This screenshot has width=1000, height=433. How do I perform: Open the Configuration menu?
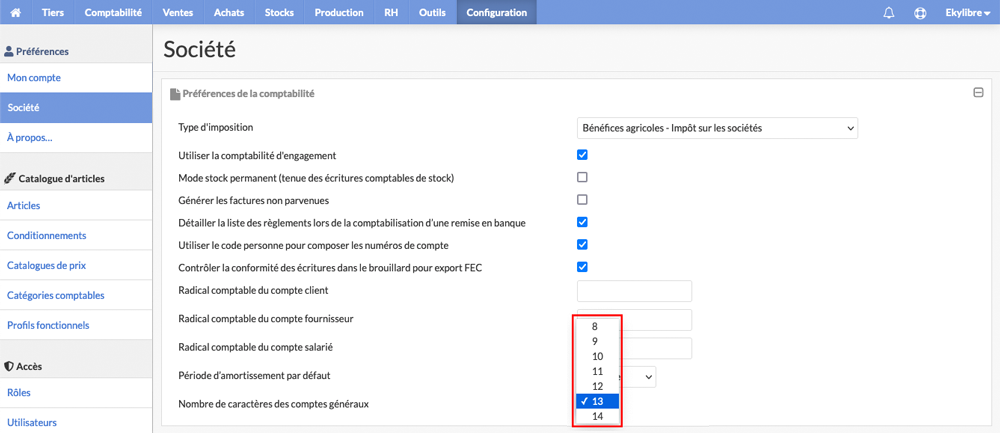click(497, 12)
